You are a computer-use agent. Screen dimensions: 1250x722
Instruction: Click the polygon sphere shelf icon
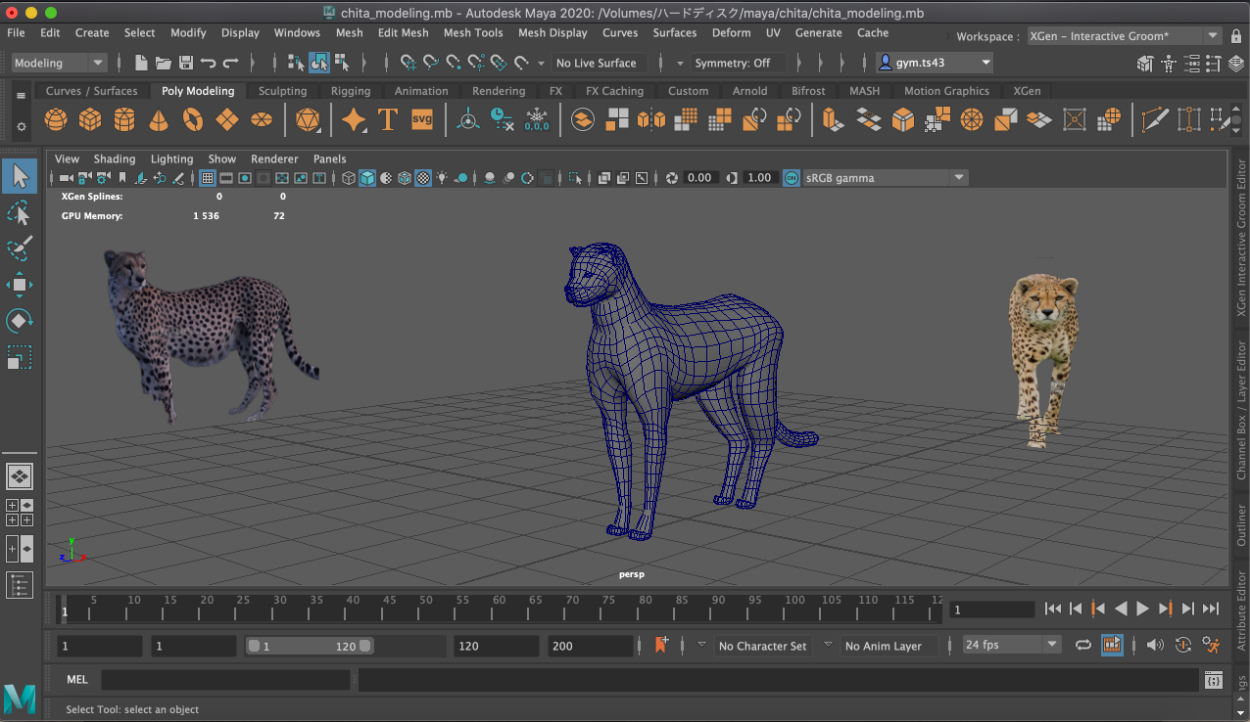(x=56, y=121)
